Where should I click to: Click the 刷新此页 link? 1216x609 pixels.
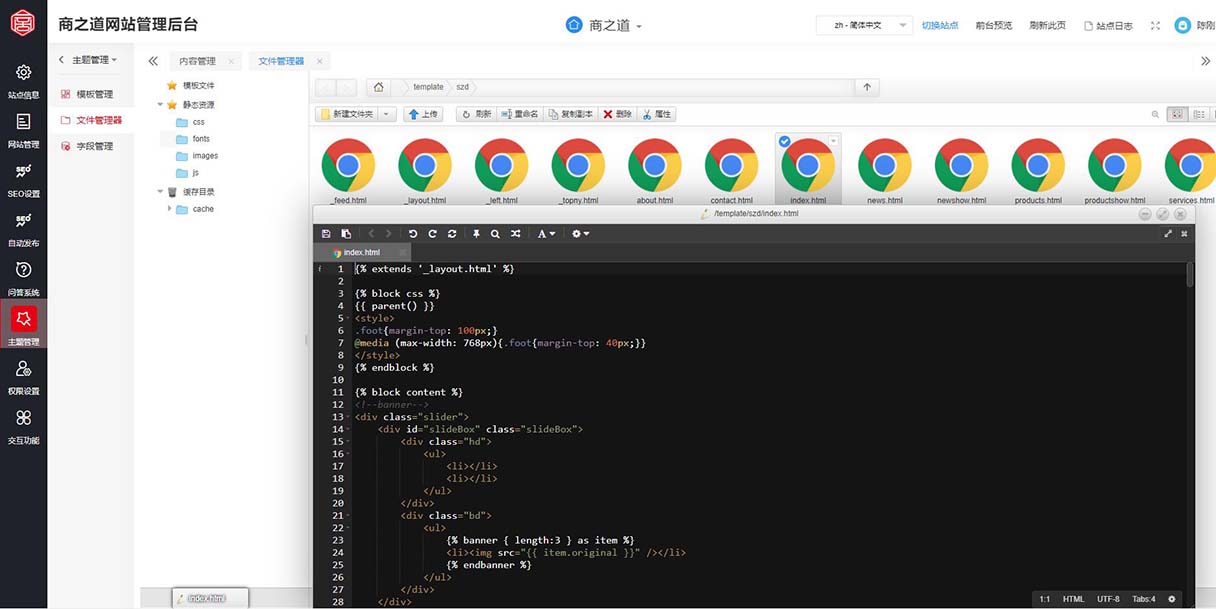1048,25
